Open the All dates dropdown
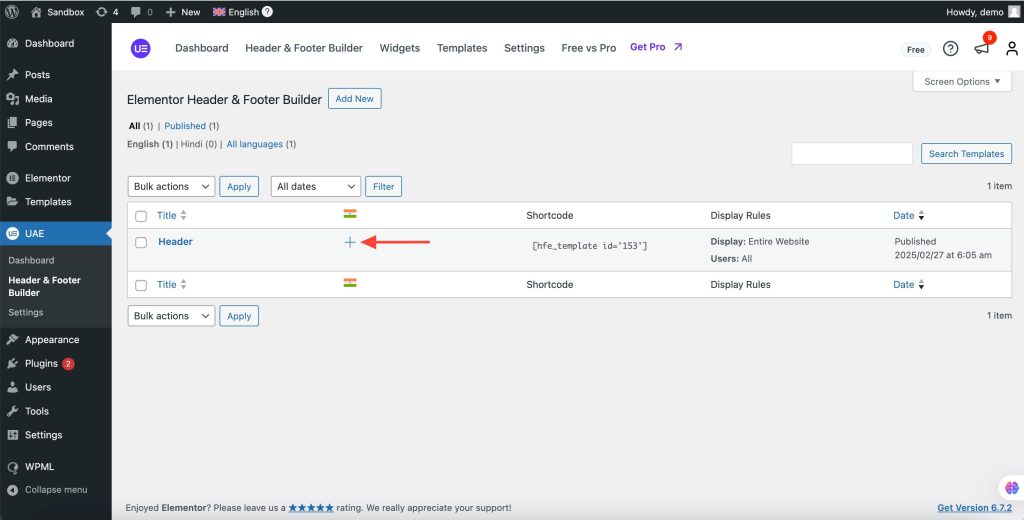1024x520 pixels. pyautogui.click(x=316, y=186)
